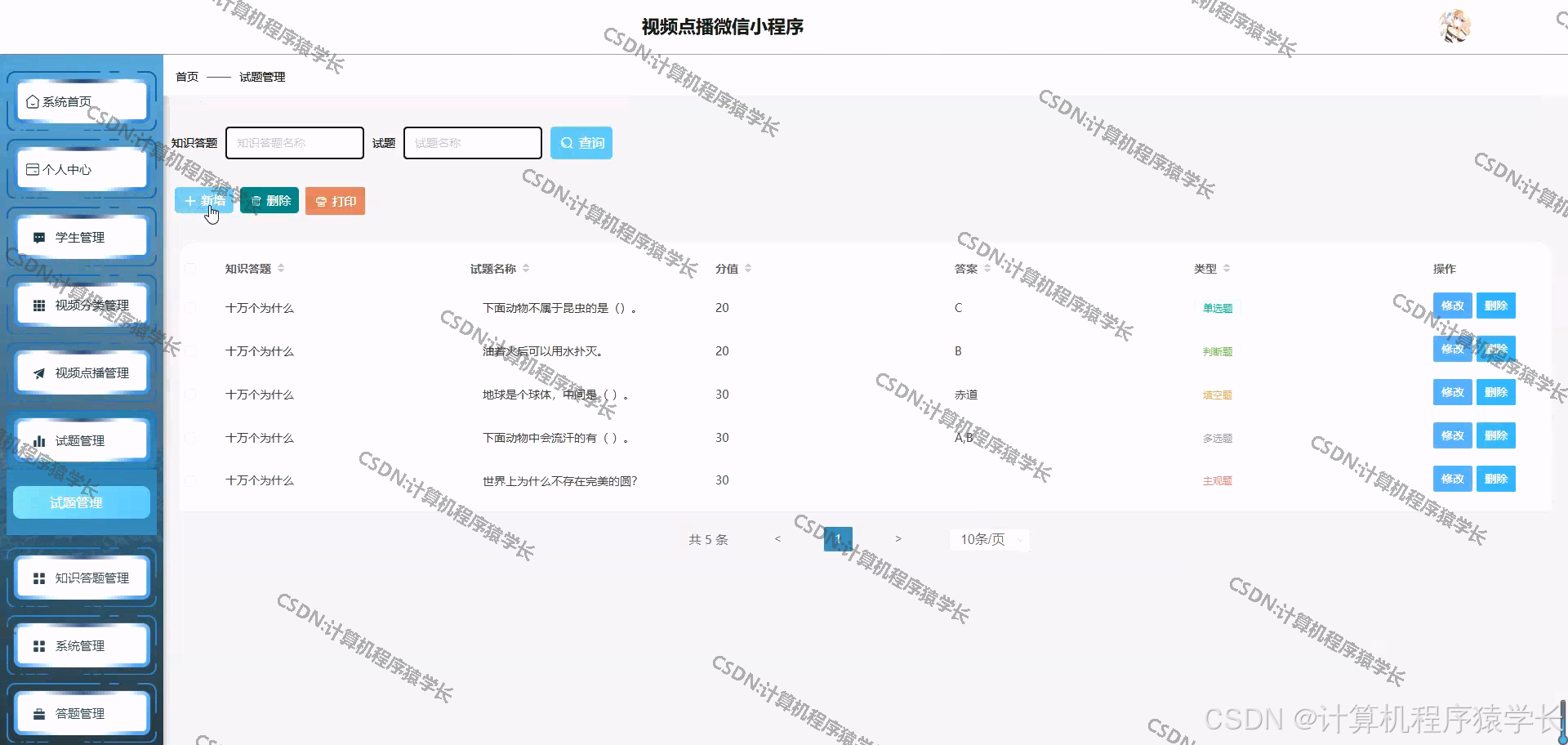Screen dimensions: 1568x745
Task: Click 修改 for the 多选题 row
Action: (1453, 435)
